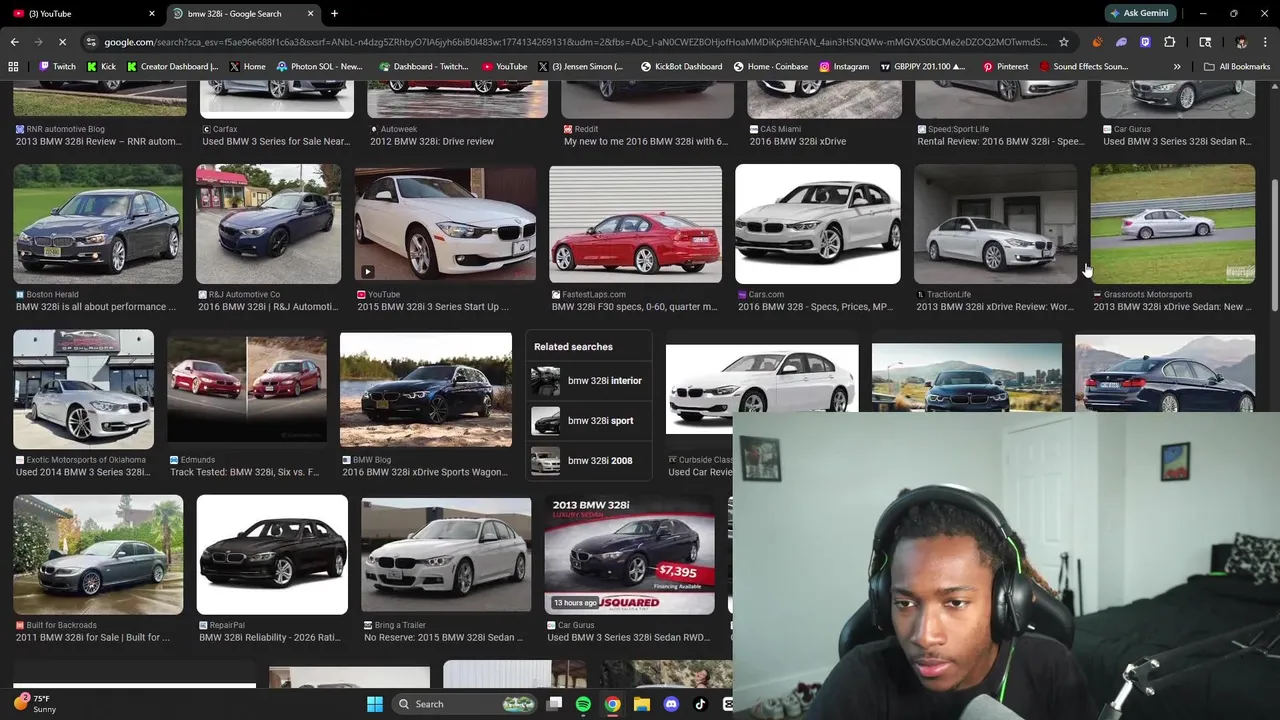Go back to the previous page
The height and width of the screenshot is (720, 1280).
[14, 42]
